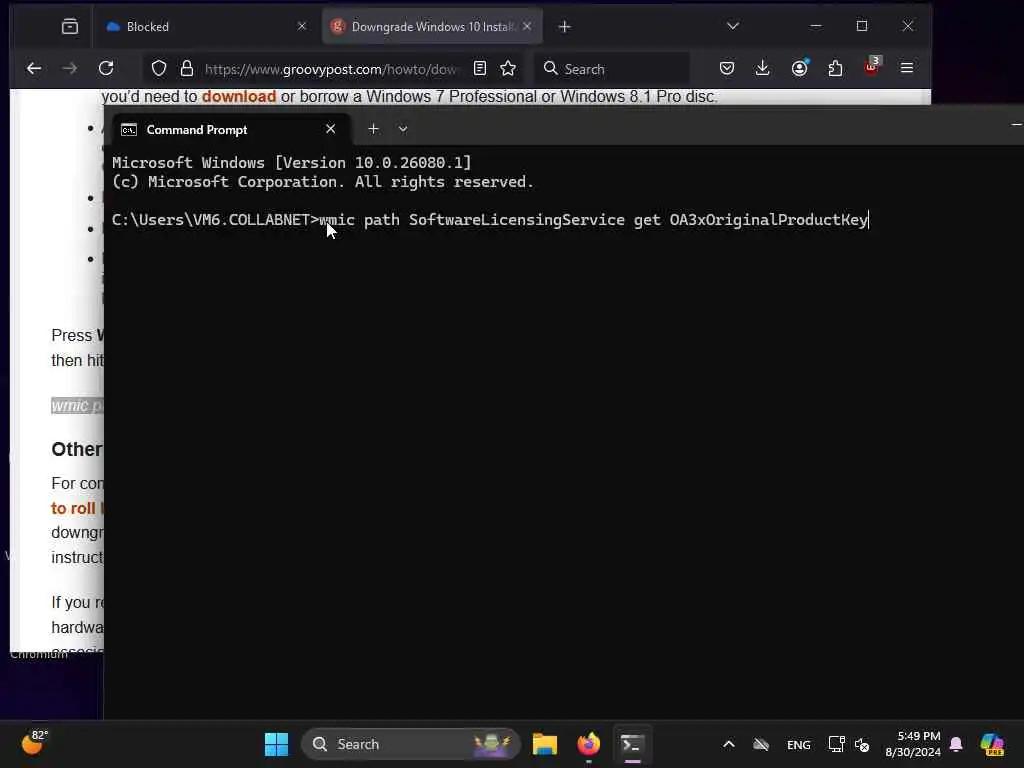Launch Copilot preview icon
Image resolution: width=1024 pixels, height=768 pixels.
[993, 744]
